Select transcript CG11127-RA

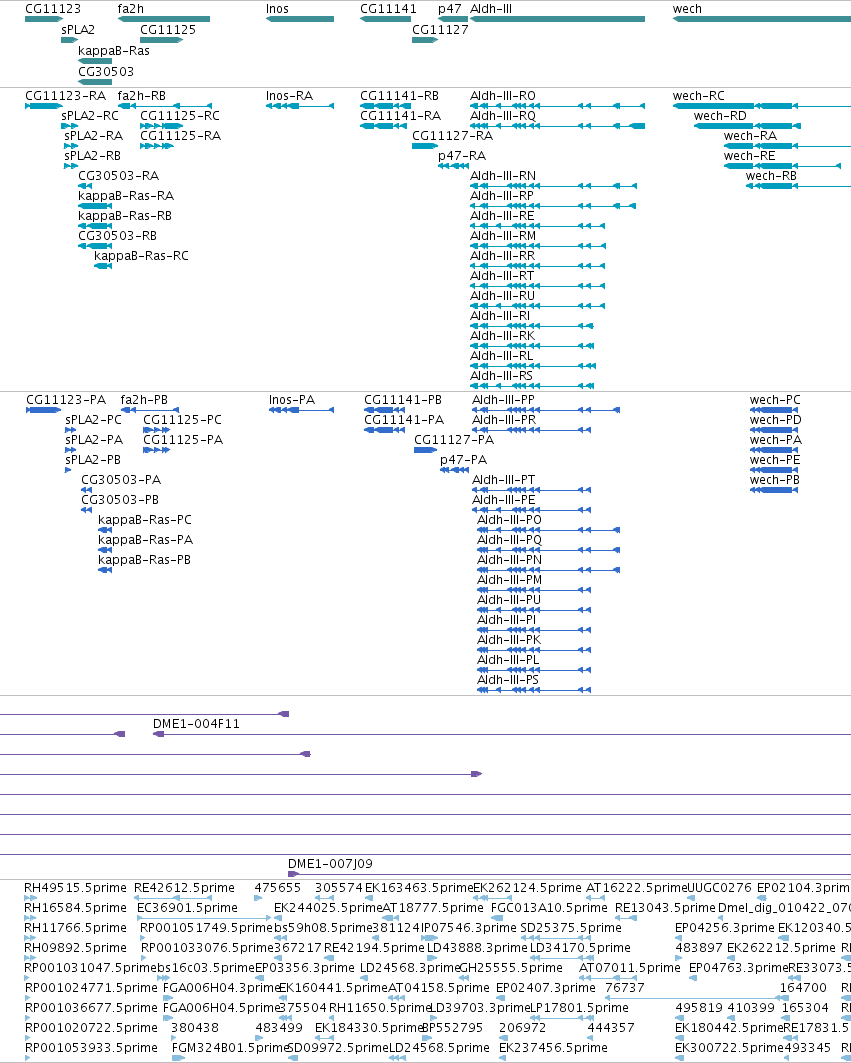(452, 136)
